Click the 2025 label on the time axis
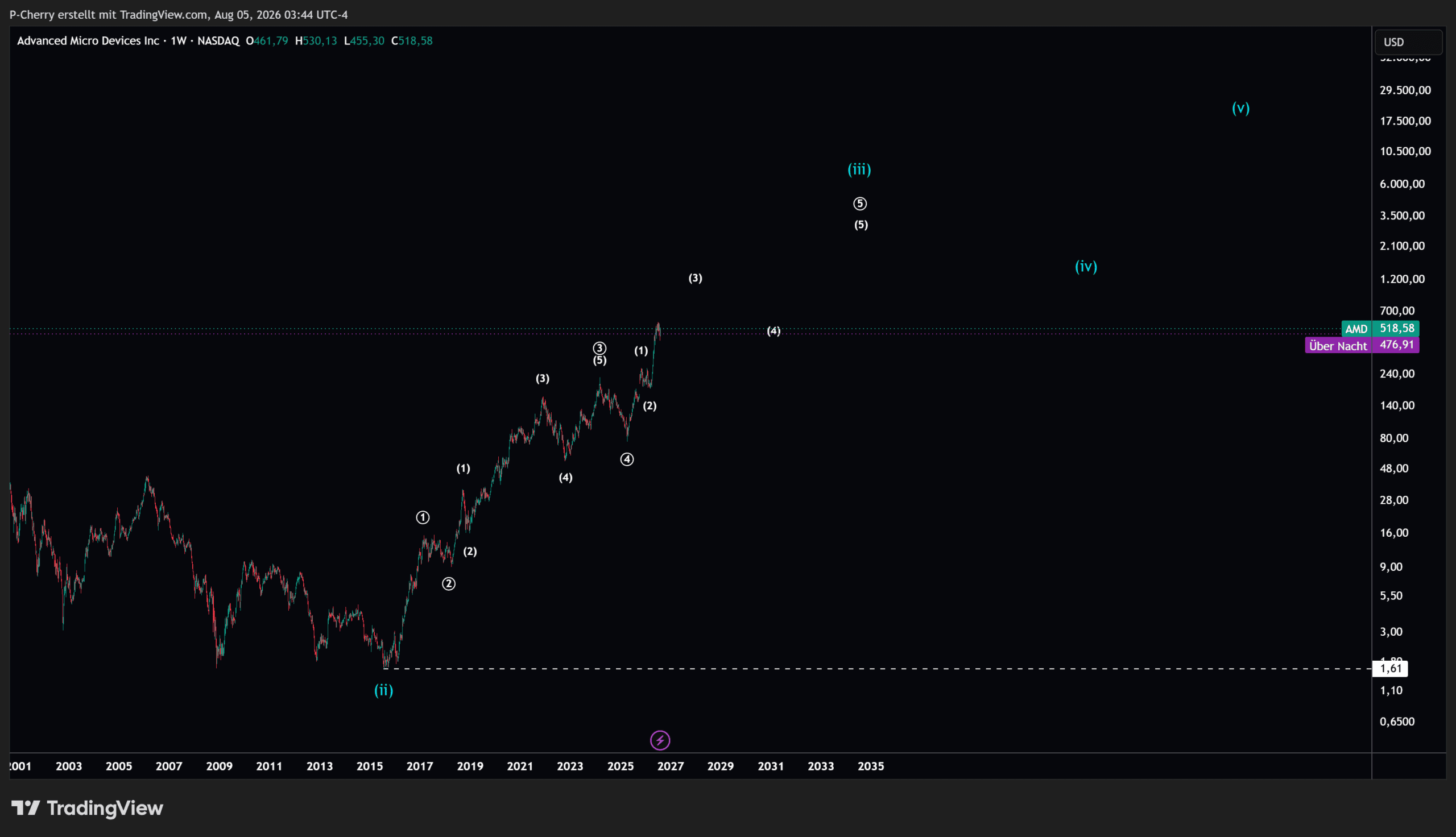 point(621,766)
